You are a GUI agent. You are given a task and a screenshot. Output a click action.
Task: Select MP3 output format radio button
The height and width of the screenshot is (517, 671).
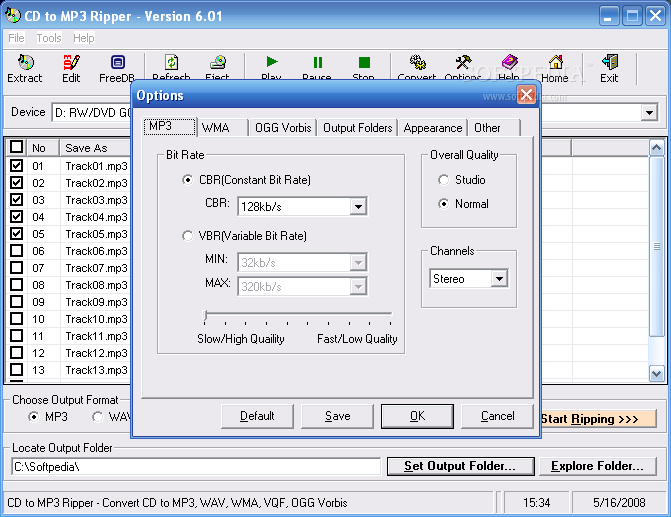pos(33,417)
